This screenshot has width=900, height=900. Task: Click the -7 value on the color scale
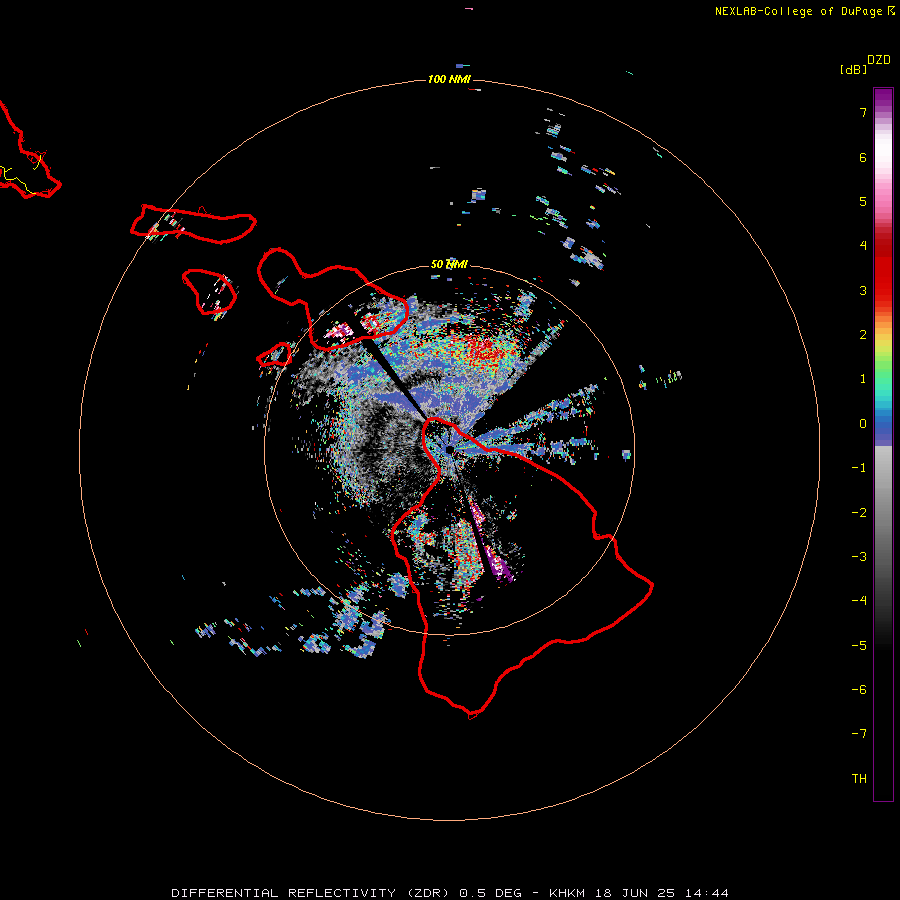point(859,734)
